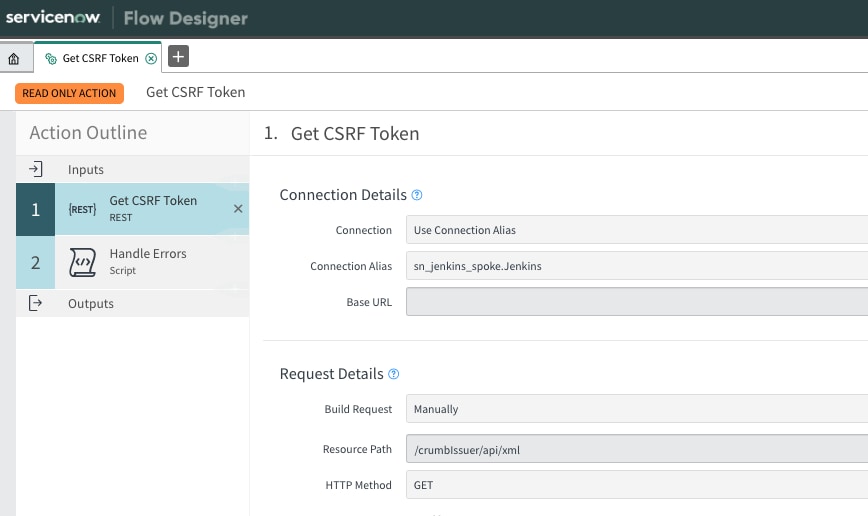Select step 2 Handle Errors

pos(132,262)
